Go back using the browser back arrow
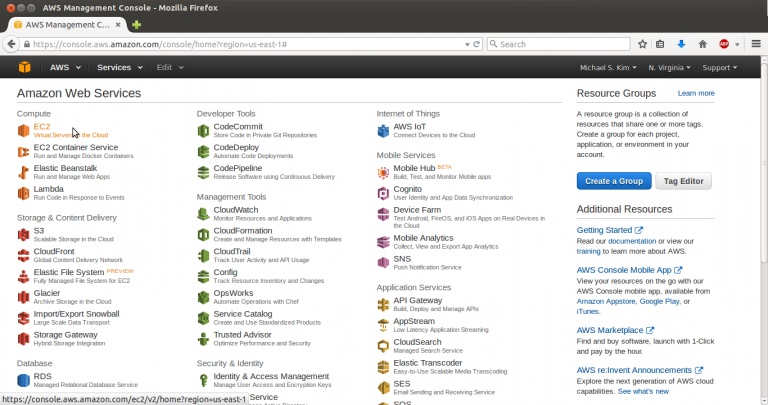The height and width of the screenshot is (405, 768). coord(11,44)
